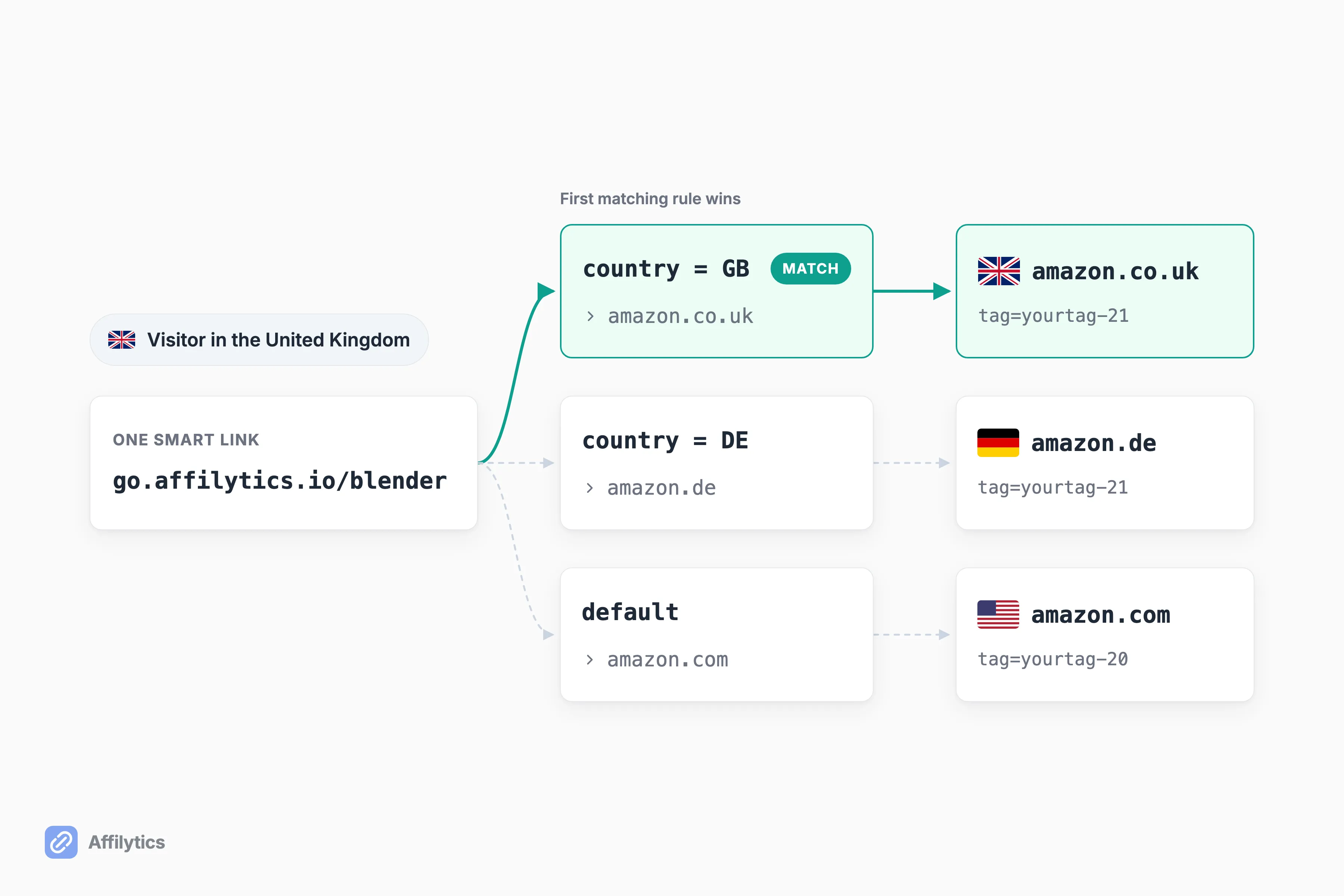This screenshot has width=1344, height=896.
Task: Click the chevron before amazon.de in DE rule
Action: 590,488
